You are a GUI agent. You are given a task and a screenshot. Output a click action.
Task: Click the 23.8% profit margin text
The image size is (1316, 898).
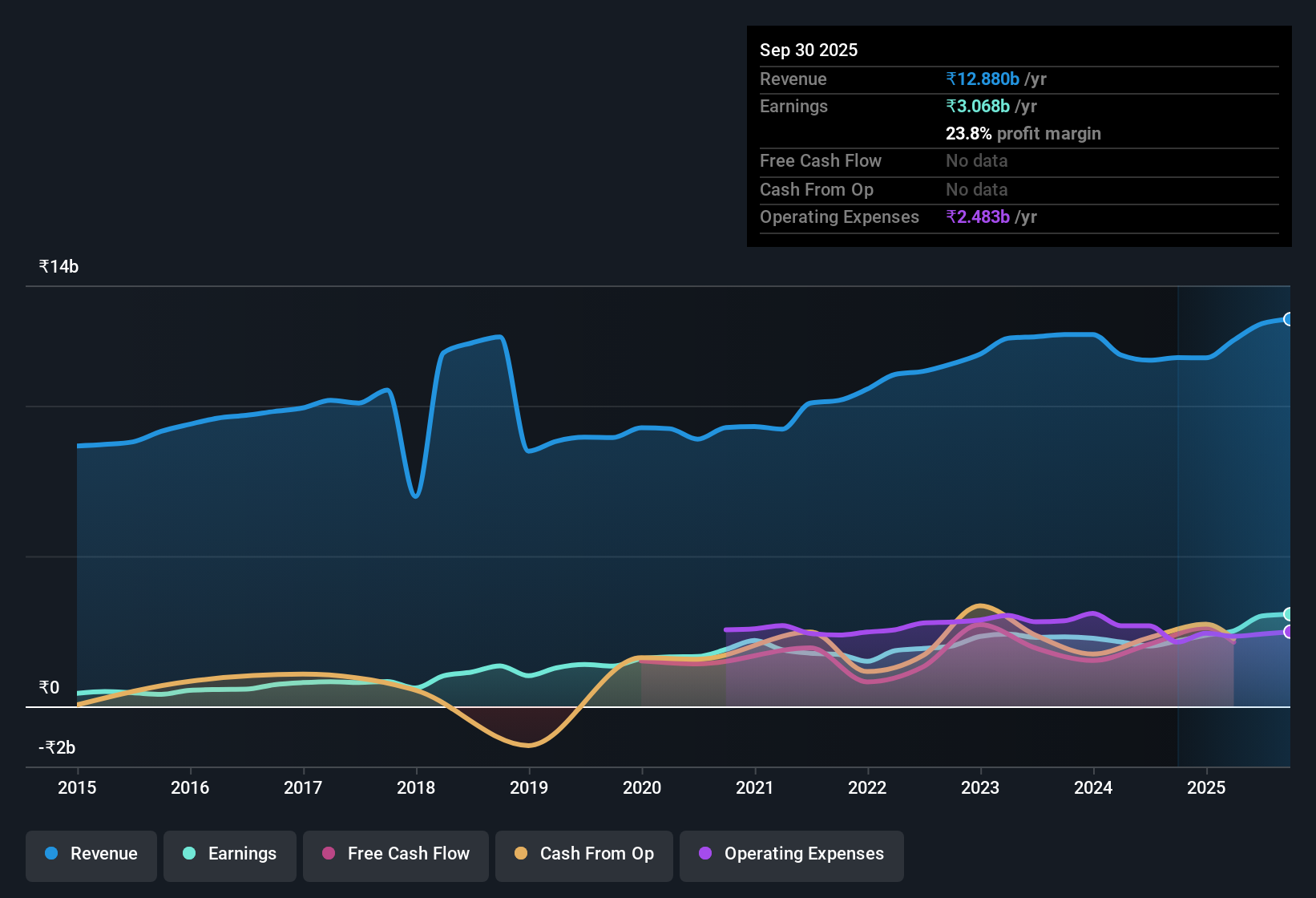tap(1023, 133)
